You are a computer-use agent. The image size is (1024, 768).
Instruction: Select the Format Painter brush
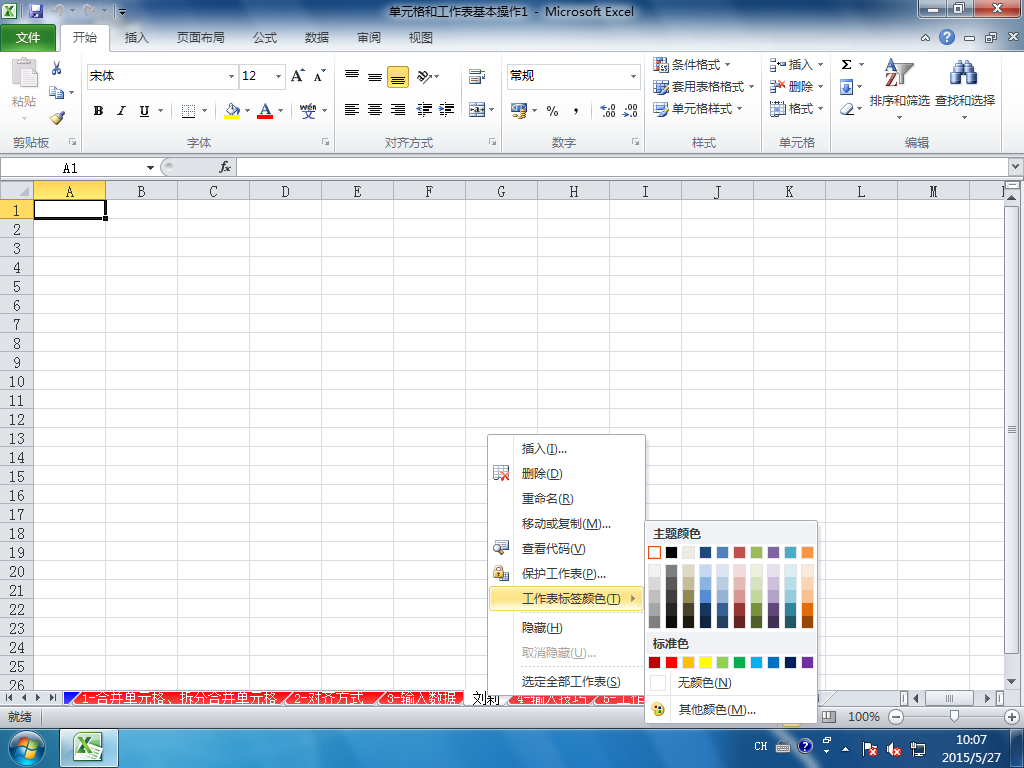coord(57,118)
